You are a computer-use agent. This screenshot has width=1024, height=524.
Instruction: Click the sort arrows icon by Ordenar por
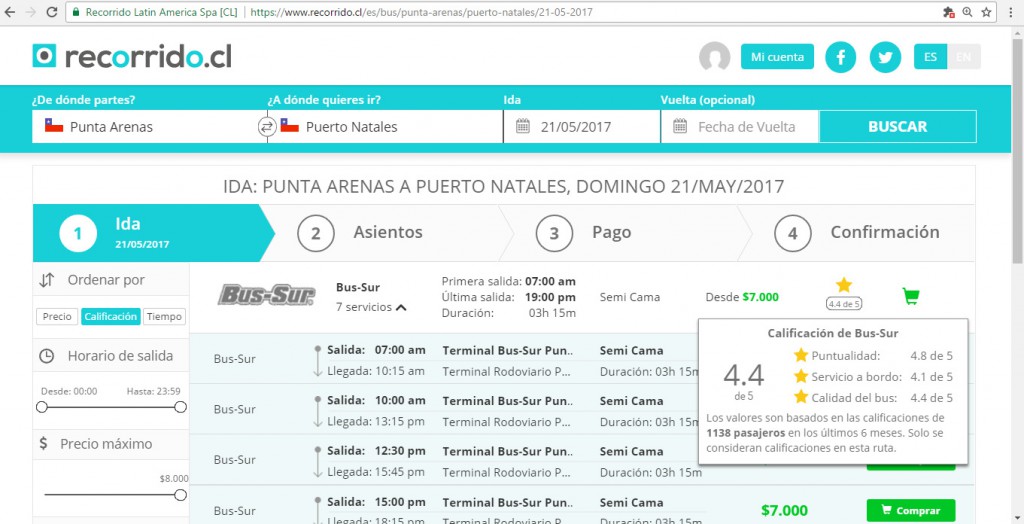tap(46, 280)
